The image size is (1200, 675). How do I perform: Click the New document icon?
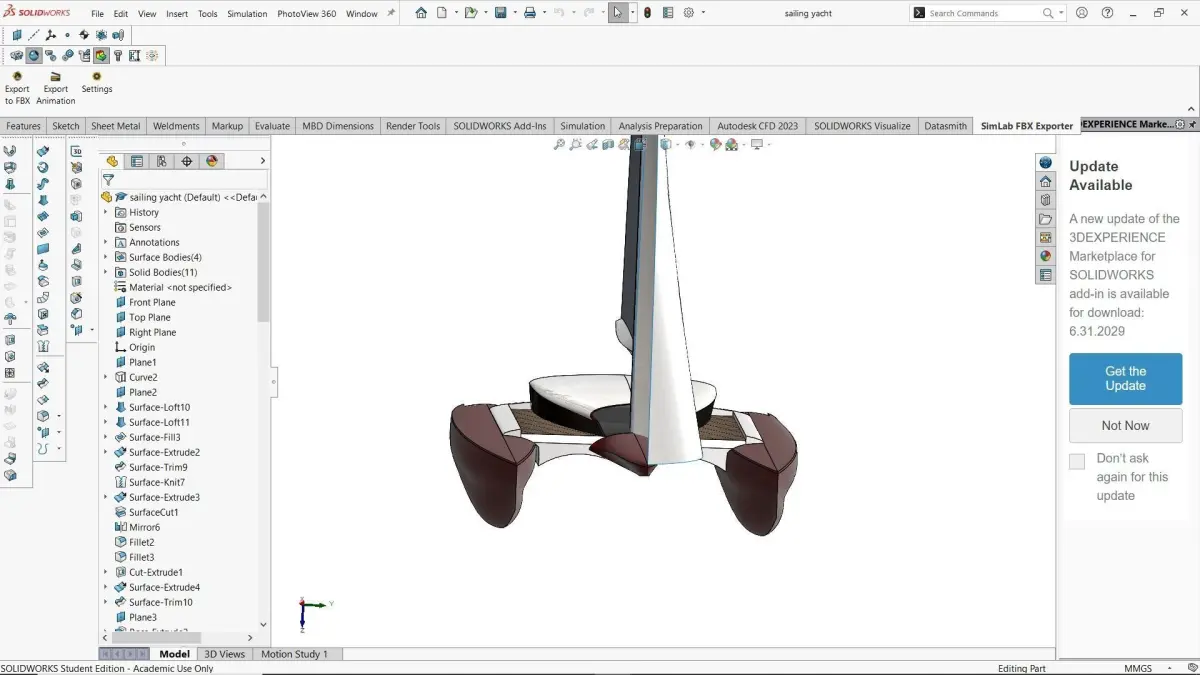(441, 13)
